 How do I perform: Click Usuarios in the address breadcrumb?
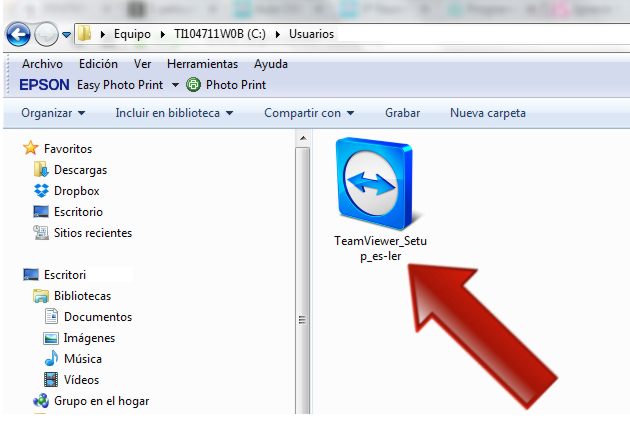tap(311, 34)
